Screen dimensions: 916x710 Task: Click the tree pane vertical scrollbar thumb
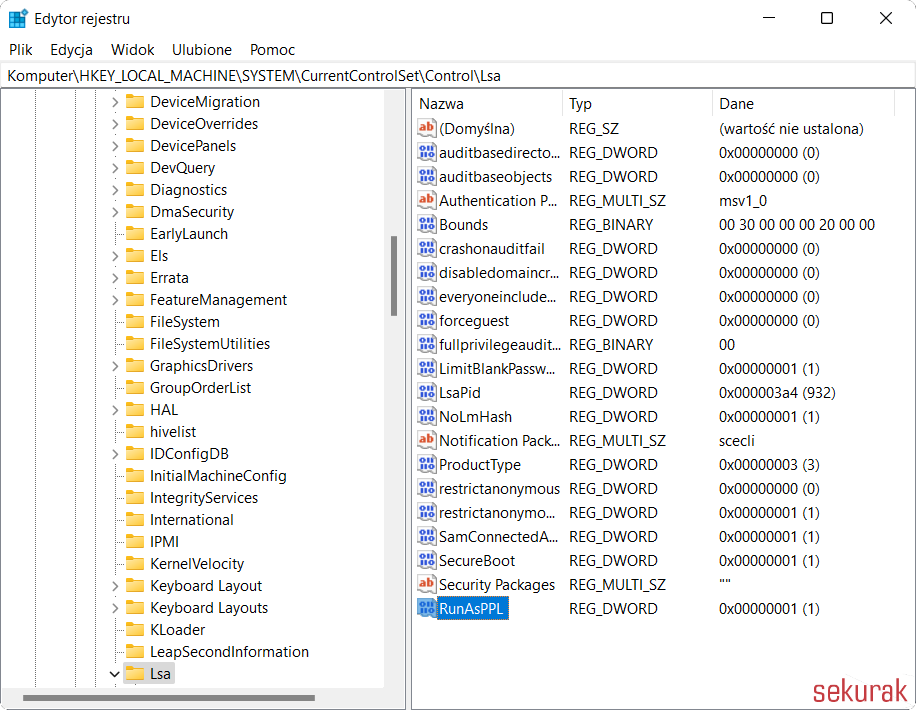pos(394,276)
